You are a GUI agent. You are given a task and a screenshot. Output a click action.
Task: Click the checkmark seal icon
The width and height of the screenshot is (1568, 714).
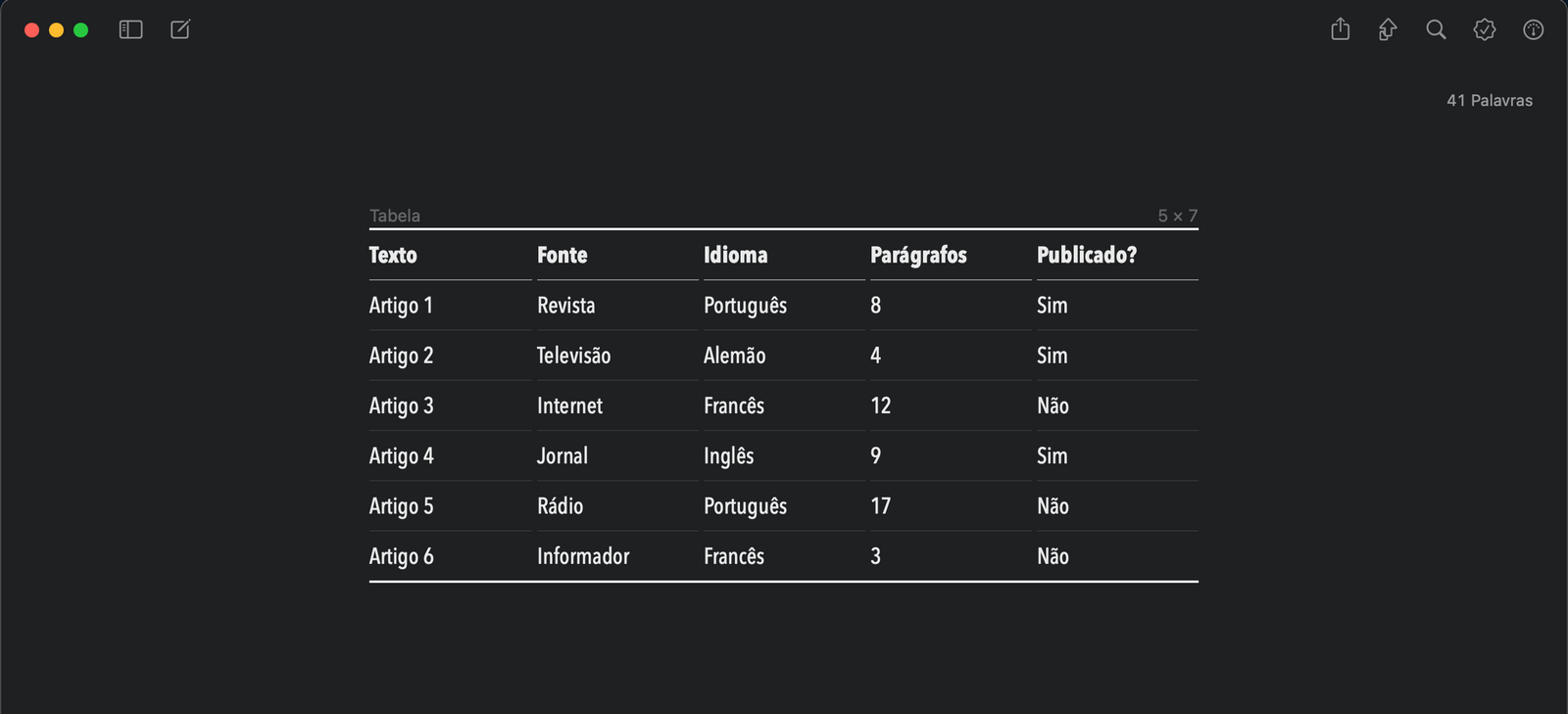coord(1485,29)
